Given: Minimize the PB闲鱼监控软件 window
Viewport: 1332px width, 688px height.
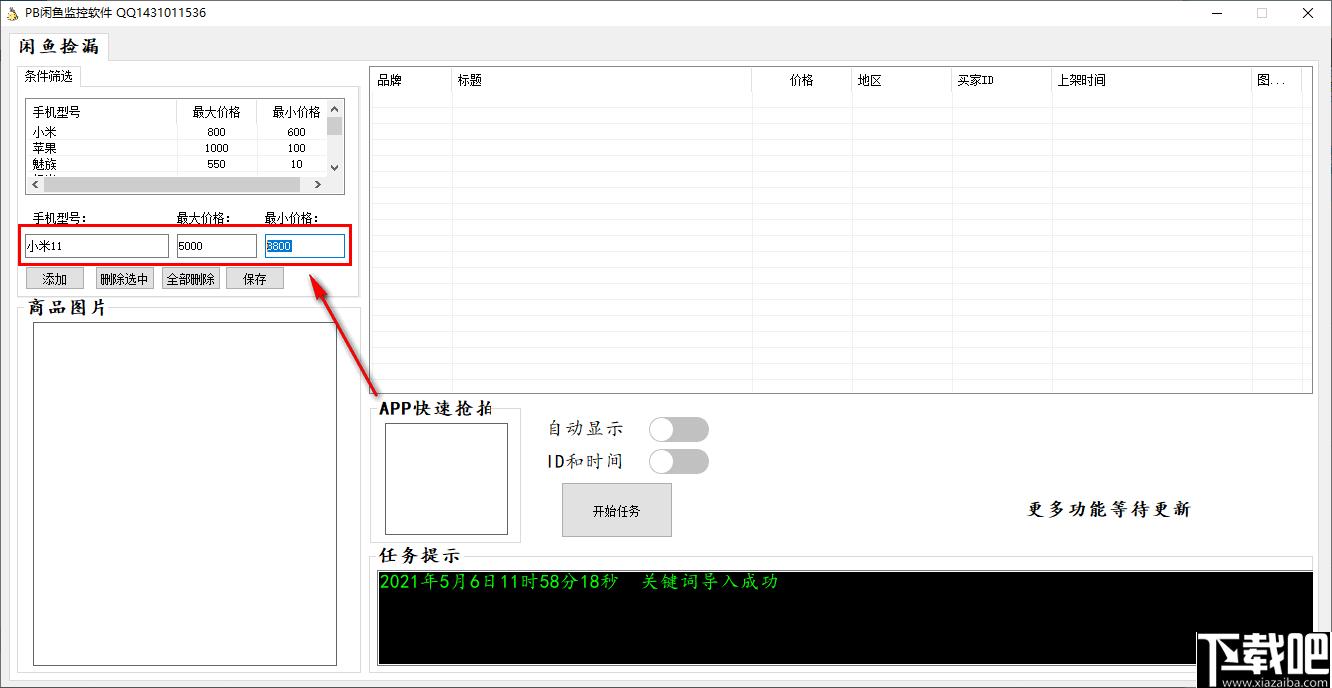Looking at the screenshot, I should click(1217, 13).
